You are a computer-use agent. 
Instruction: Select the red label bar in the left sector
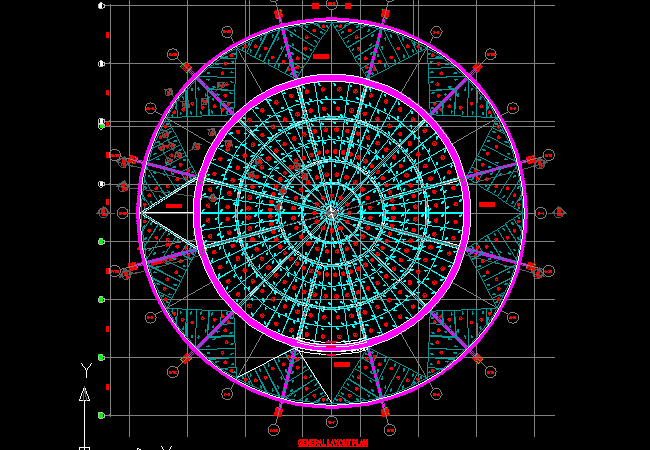tap(174, 206)
